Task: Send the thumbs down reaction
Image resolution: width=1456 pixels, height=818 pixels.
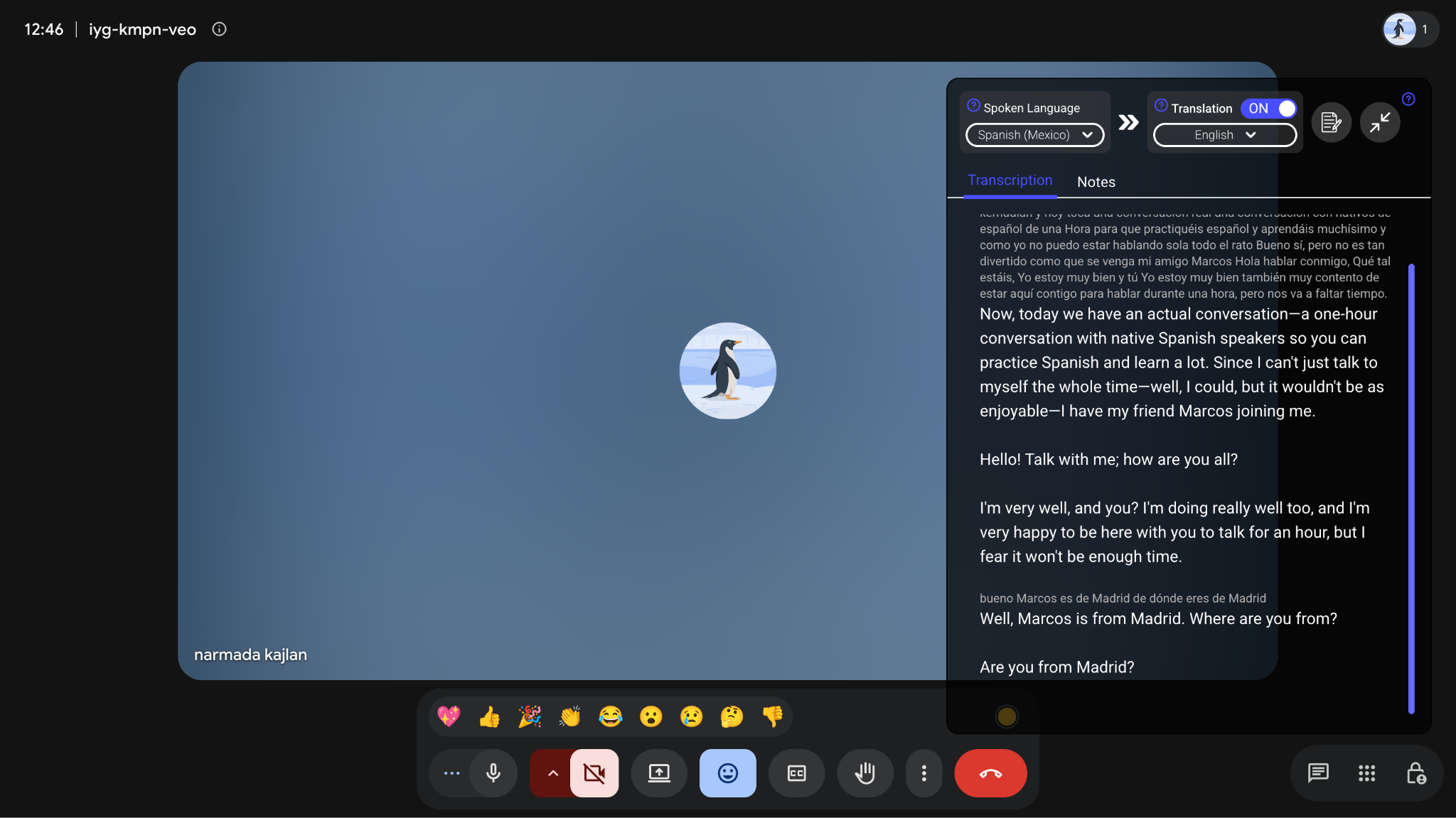Action: point(773,716)
